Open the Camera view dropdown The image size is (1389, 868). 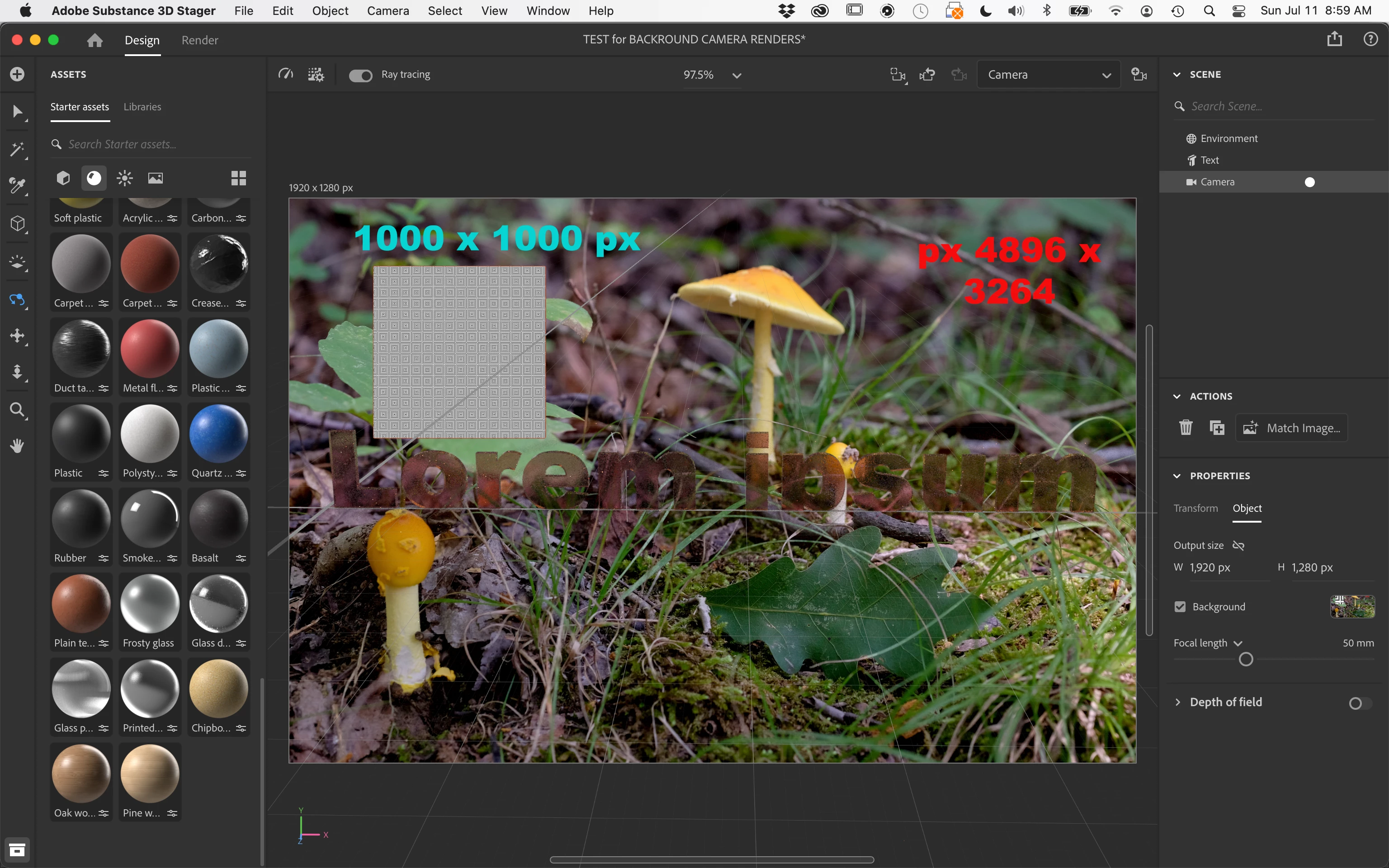coord(1048,75)
